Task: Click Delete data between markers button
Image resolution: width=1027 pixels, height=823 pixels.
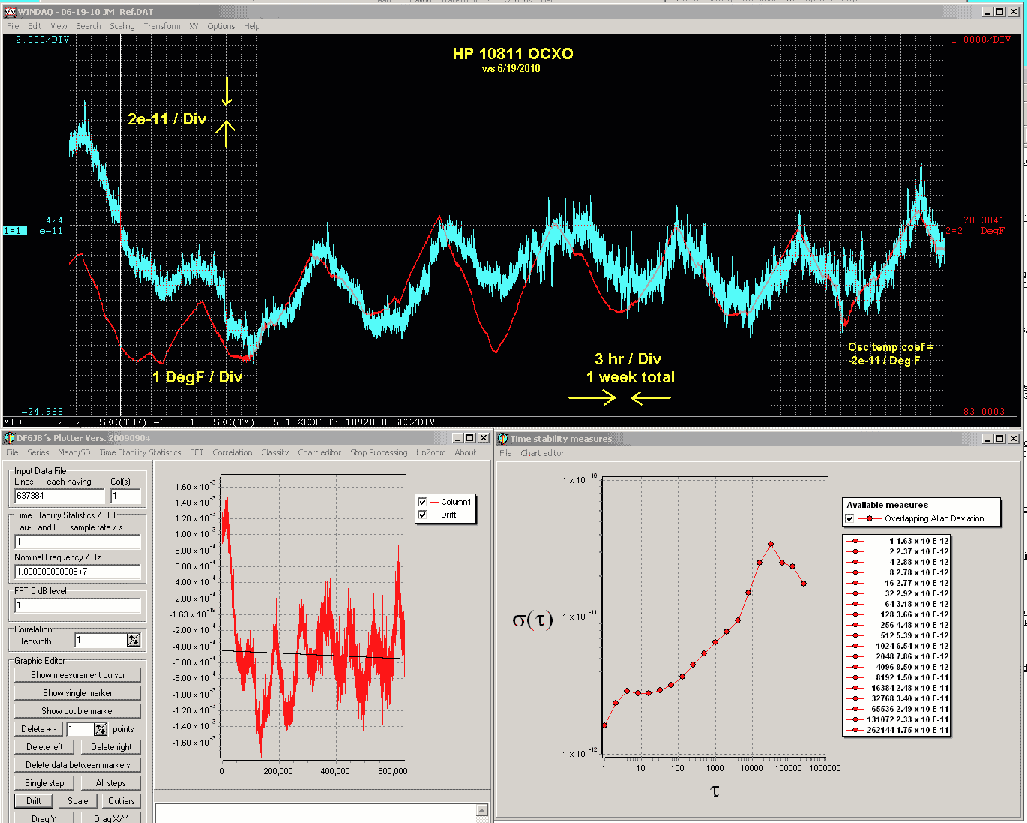Action: coord(77,765)
